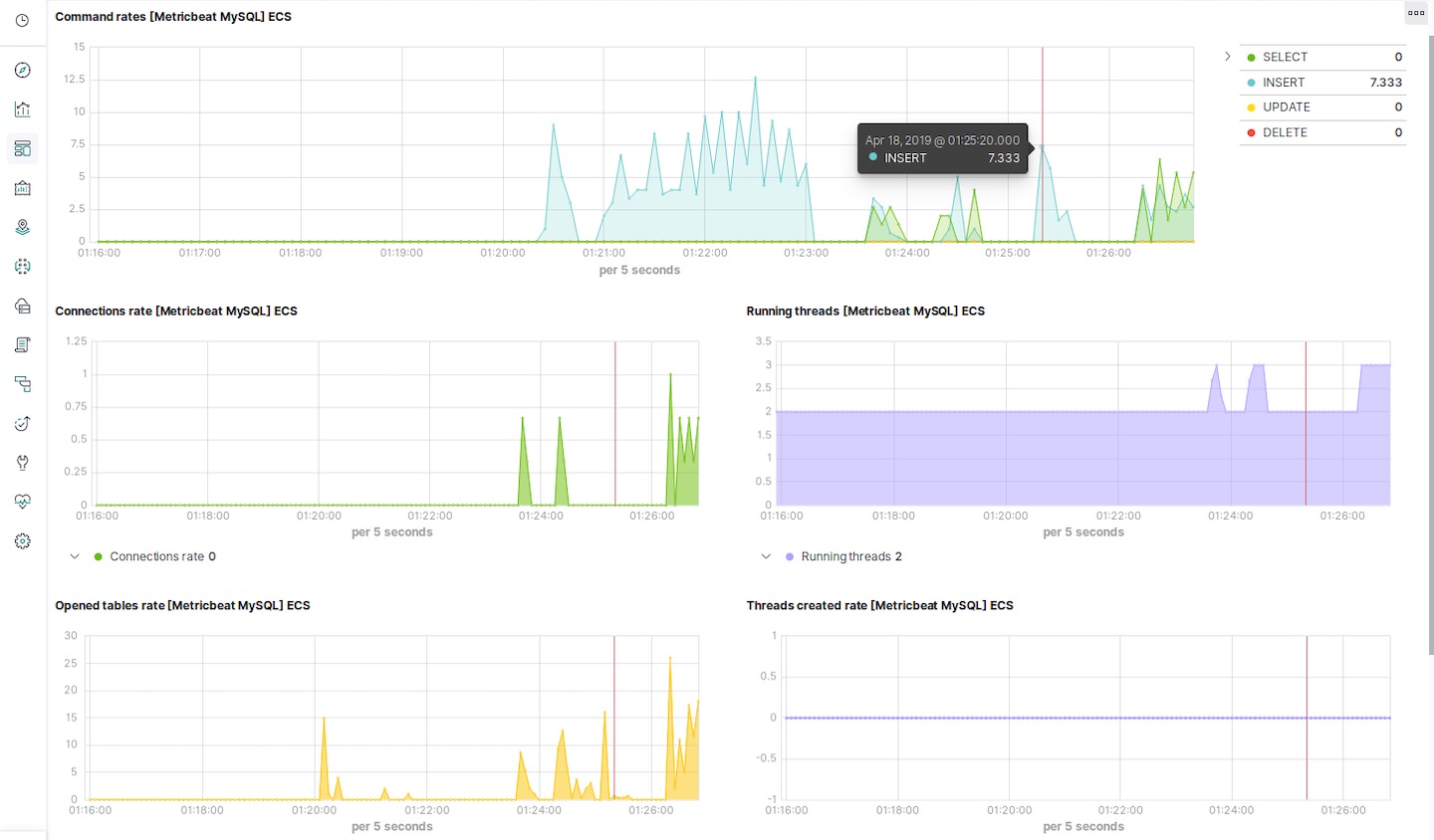The height and width of the screenshot is (840, 1434).
Task: Collapse the Command rates legend chevron
Action: [1227, 57]
